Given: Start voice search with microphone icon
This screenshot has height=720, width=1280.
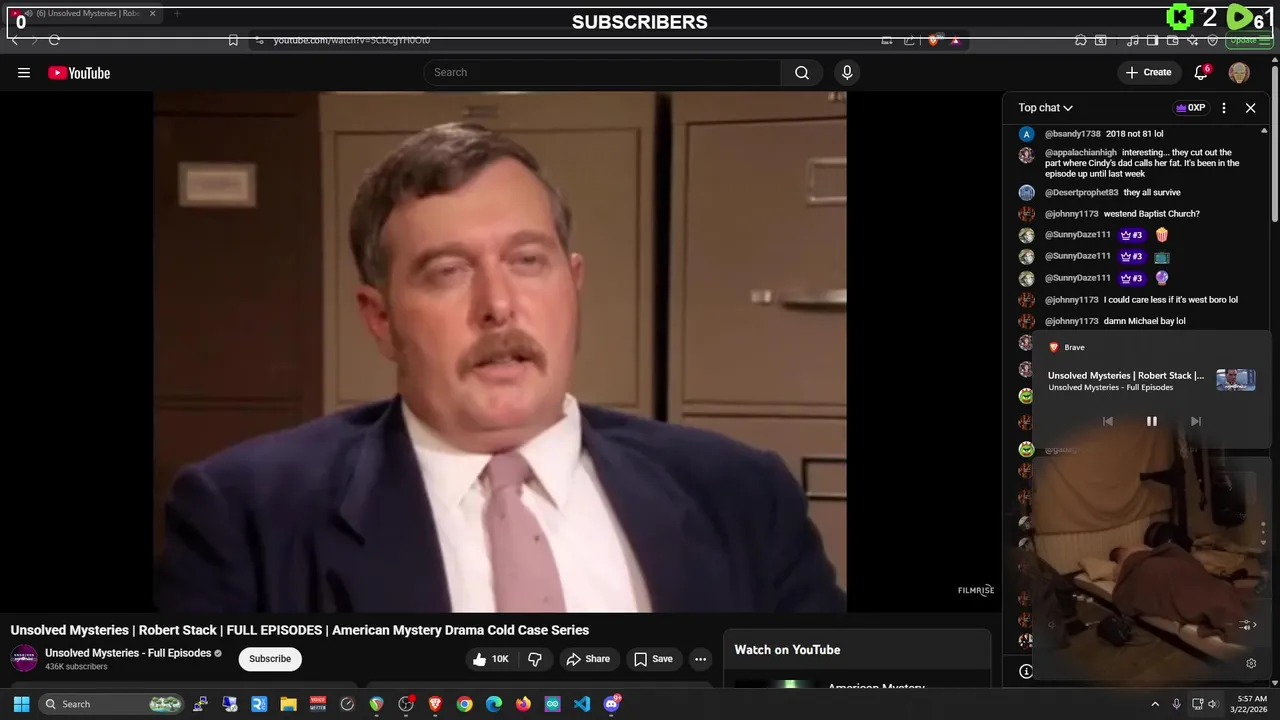Looking at the screenshot, I should pos(847,72).
